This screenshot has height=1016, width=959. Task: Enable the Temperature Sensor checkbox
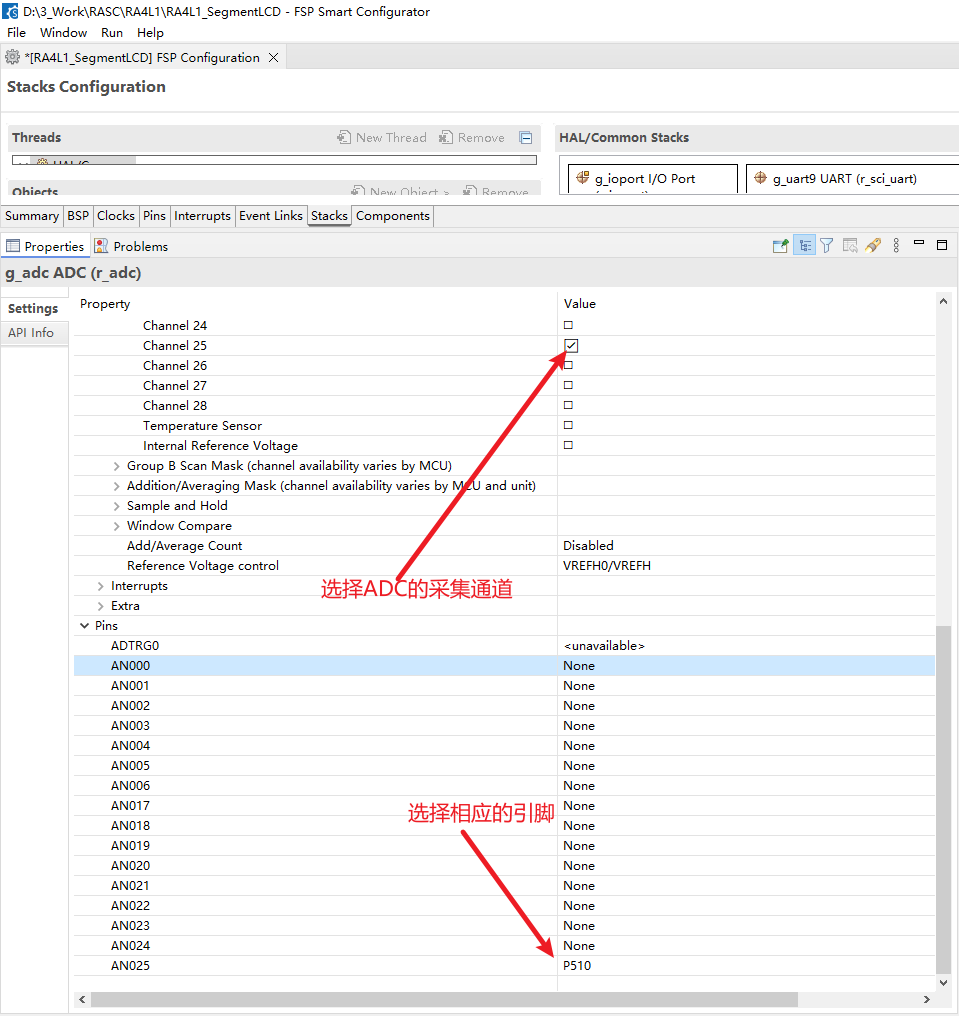tap(568, 426)
